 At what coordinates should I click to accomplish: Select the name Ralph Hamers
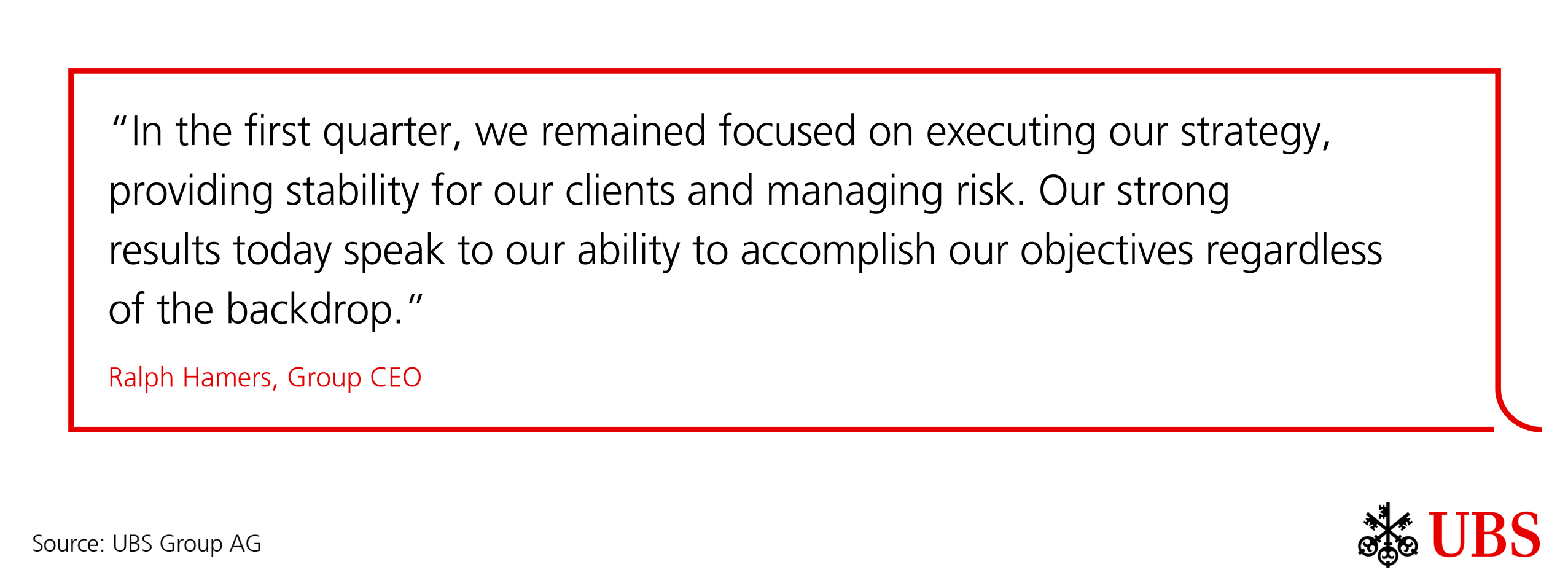click(190, 377)
